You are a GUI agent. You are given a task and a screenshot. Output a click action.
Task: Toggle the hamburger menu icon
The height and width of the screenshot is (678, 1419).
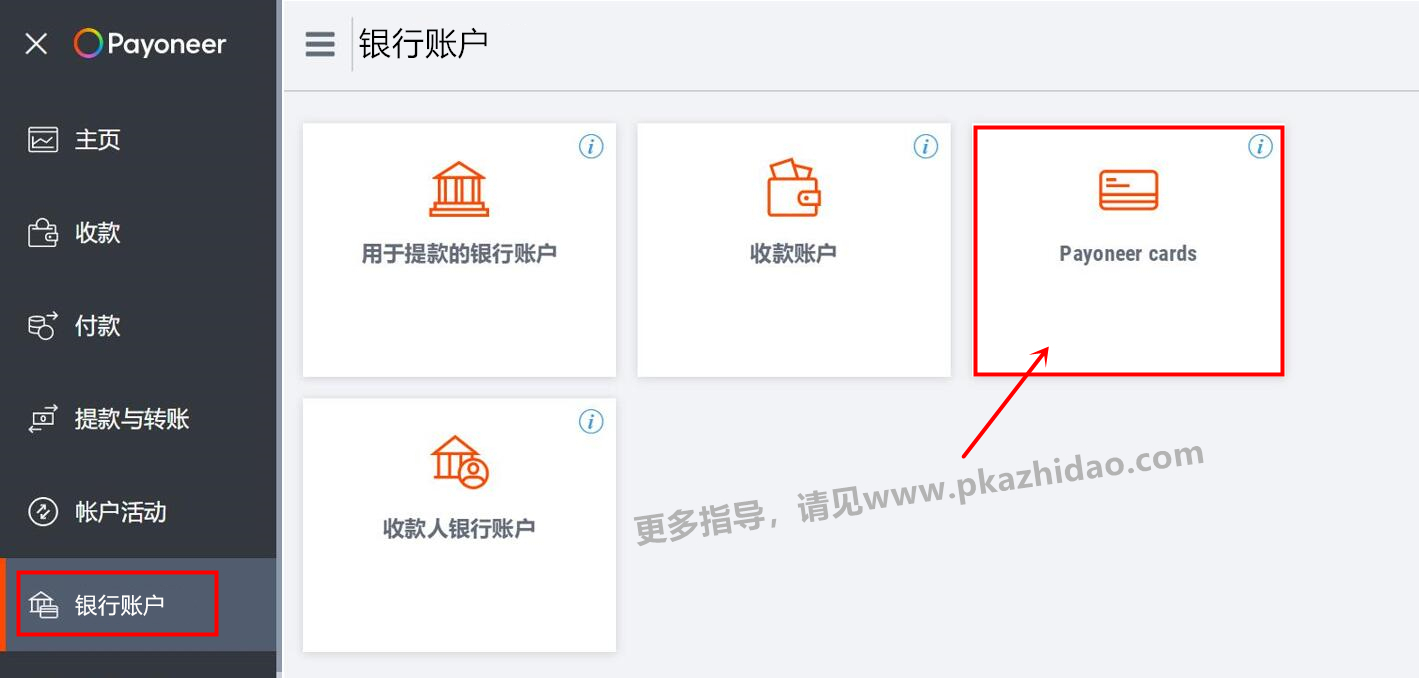pos(320,45)
